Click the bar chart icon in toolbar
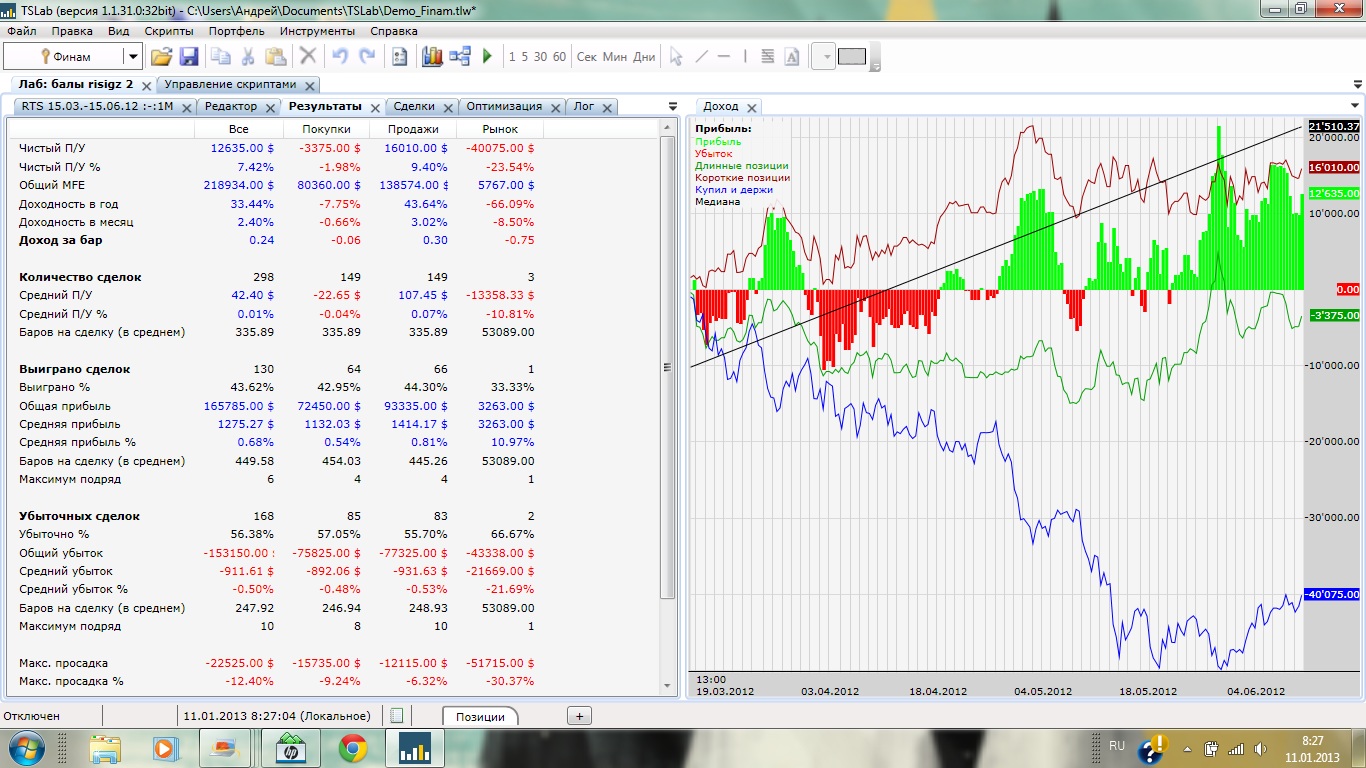1366x768 pixels. pos(432,57)
